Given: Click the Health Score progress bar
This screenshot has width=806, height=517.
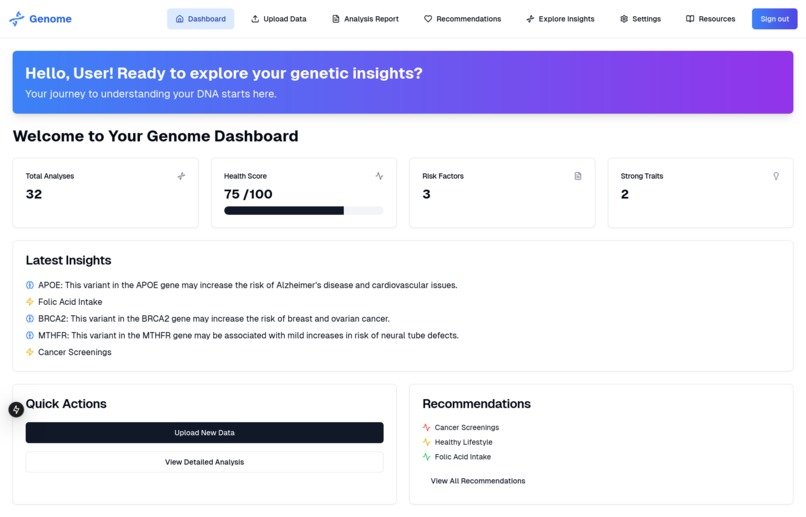Looking at the screenshot, I should tap(304, 211).
